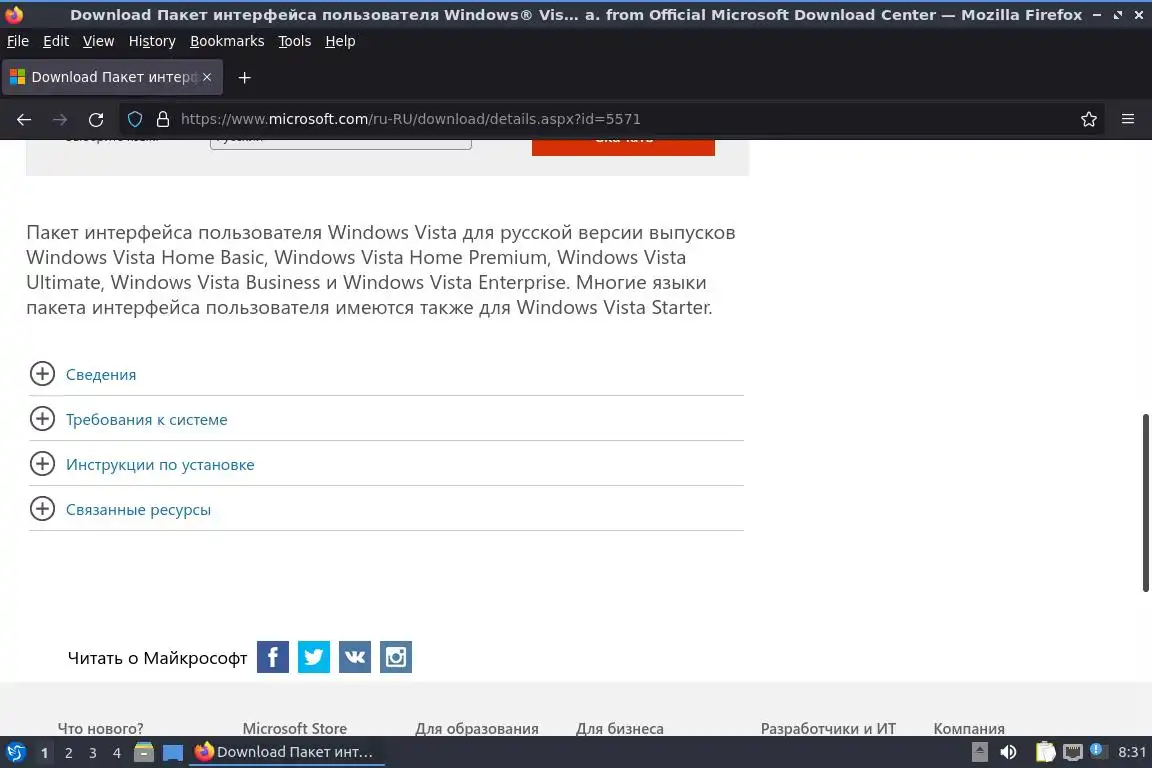1152x768 pixels.
Task: Click the clock showing 8:31
Action: point(1131,753)
